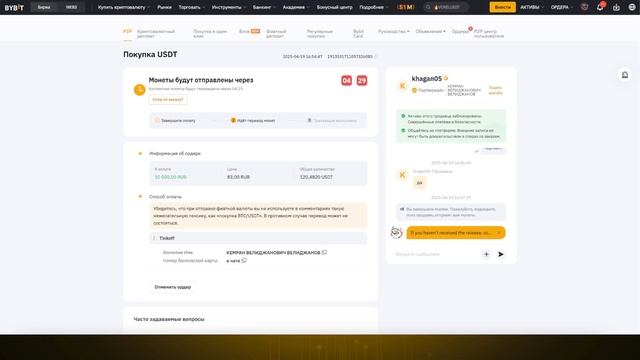Screen dimensions: 640x360
Task: Copy the bank card number value
Action: [244, 260]
